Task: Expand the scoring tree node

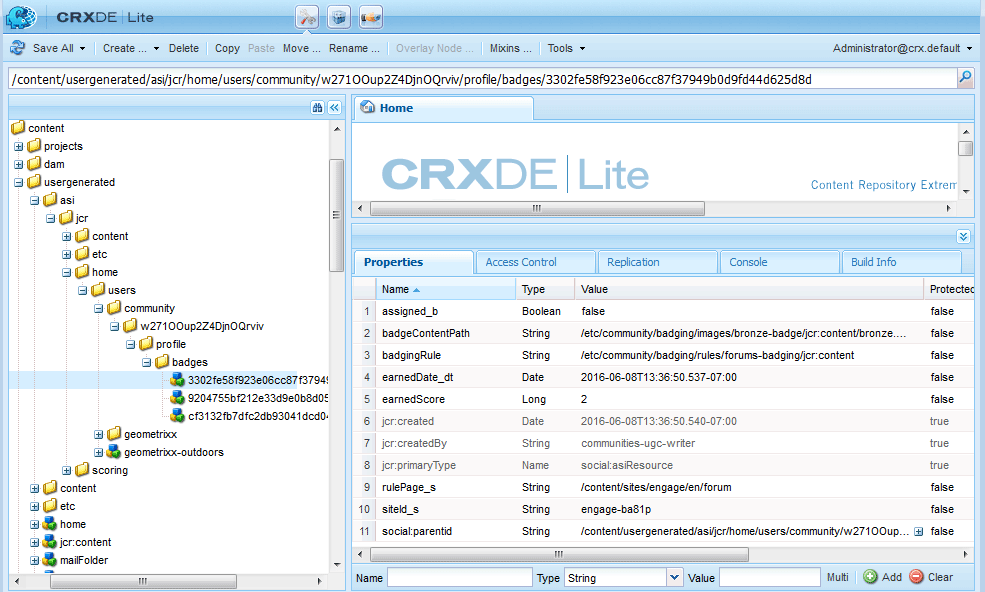Action: (x=67, y=470)
